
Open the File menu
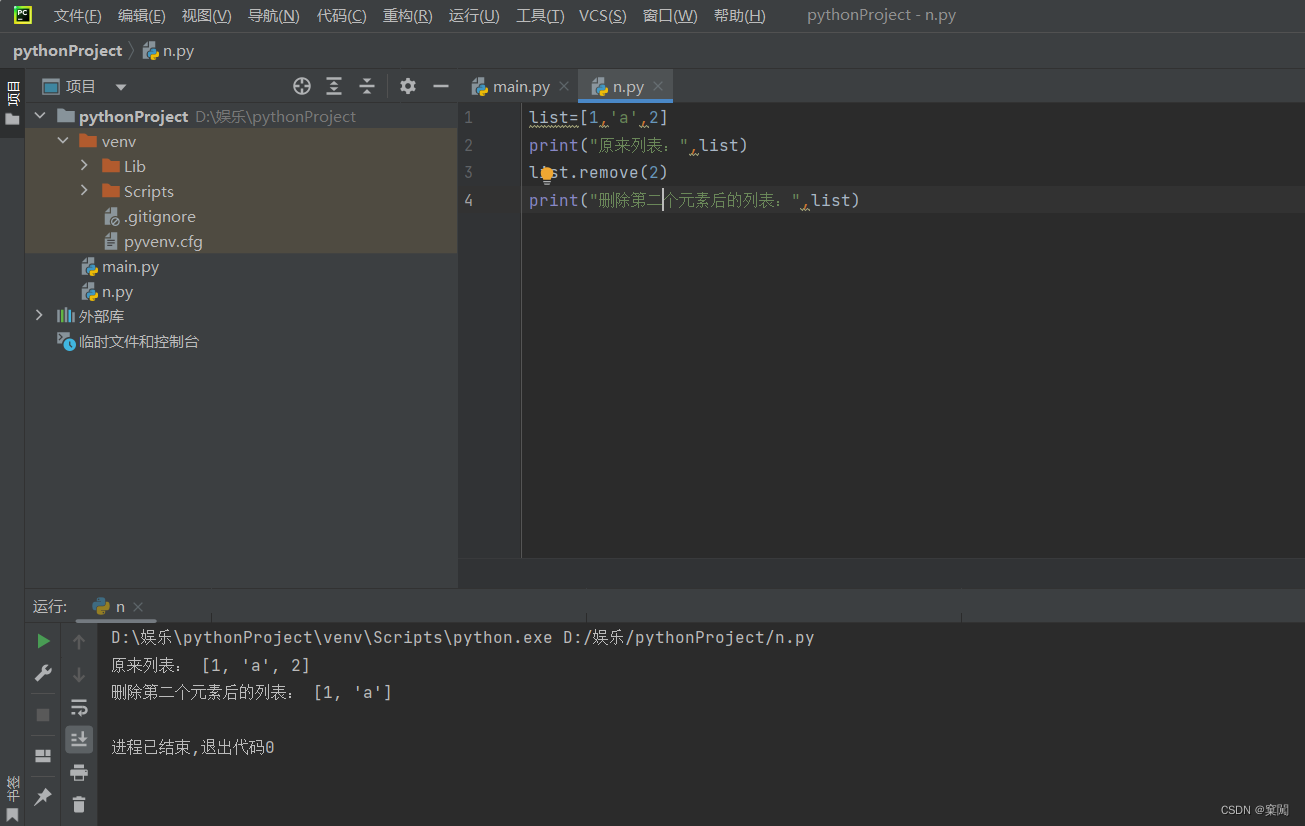pyautogui.click(x=77, y=16)
